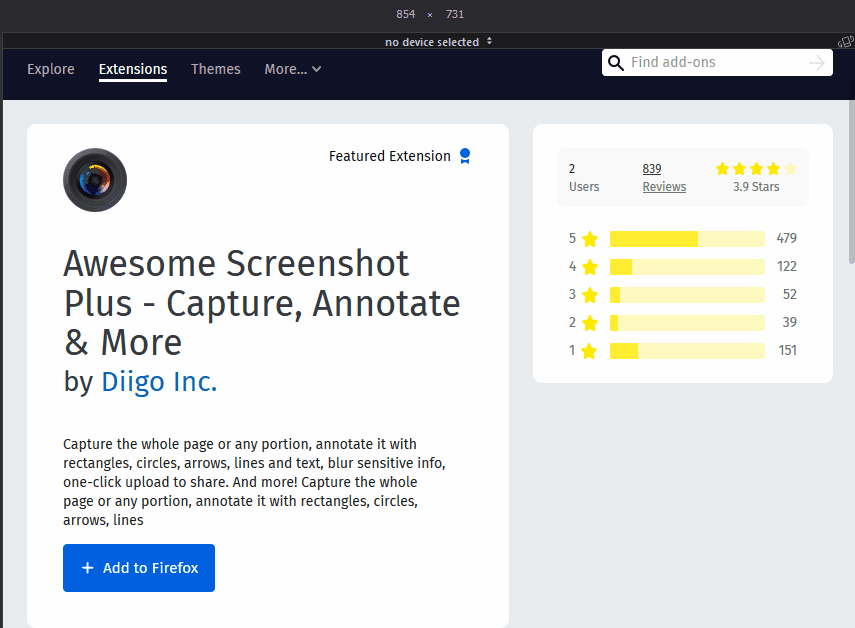This screenshot has width=855, height=628.
Task: Click the 3.9 Stars rating stars
Action: [756, 169]
